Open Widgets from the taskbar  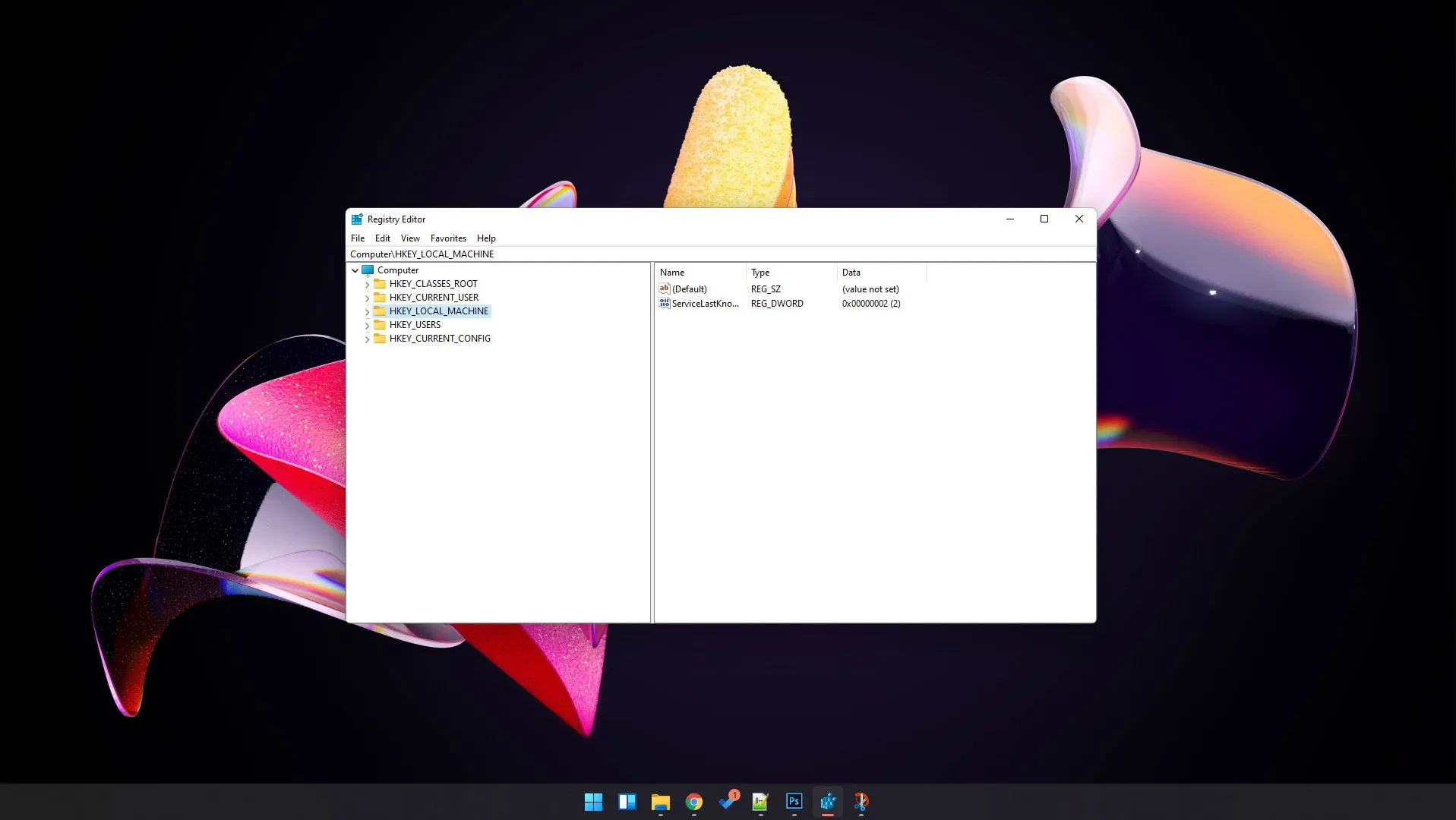(x=627, y=802)
